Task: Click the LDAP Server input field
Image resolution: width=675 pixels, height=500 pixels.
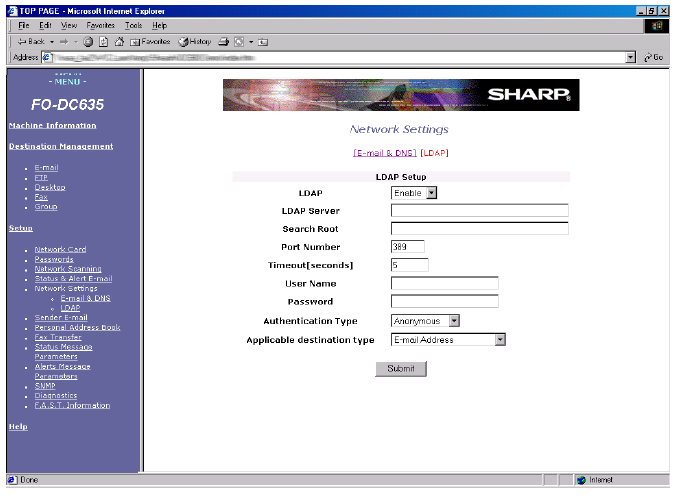Action: (479, 211)
